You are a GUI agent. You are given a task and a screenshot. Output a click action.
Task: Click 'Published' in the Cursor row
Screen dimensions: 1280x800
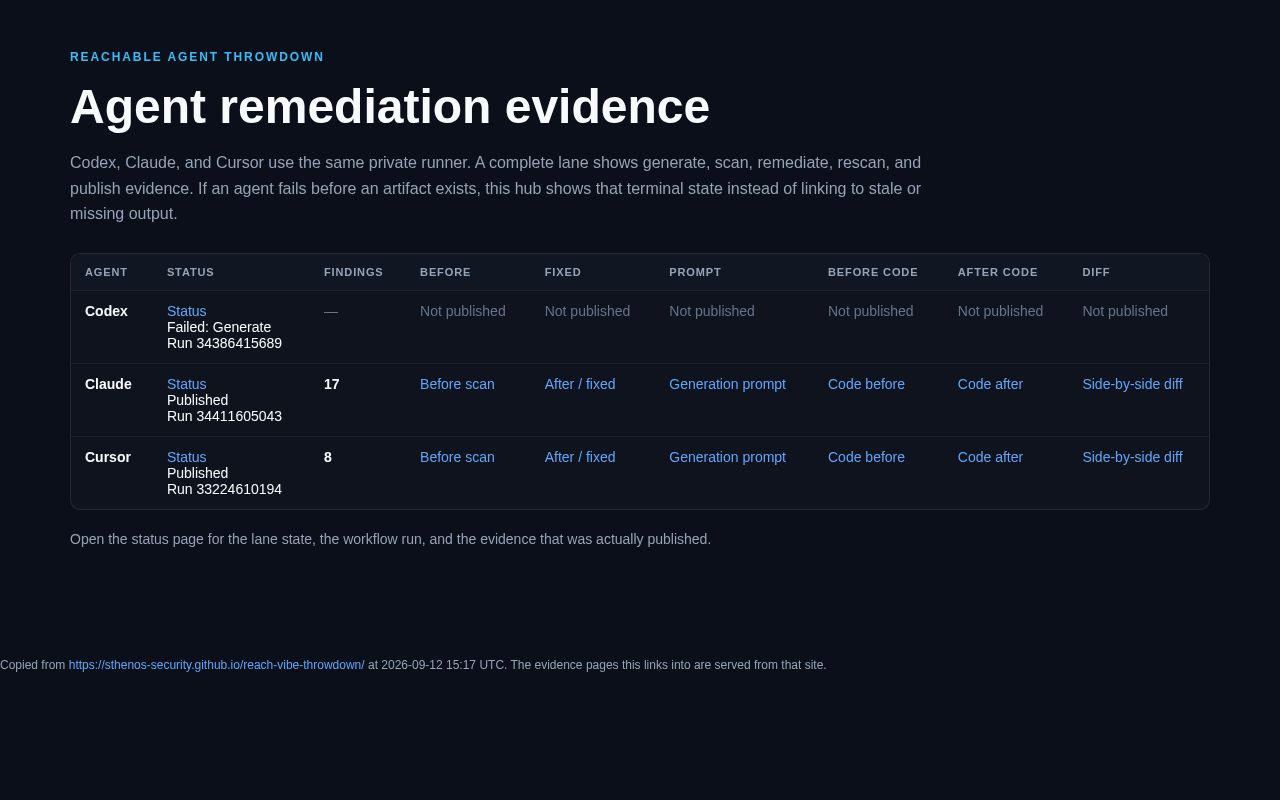[x=197, y=473]
